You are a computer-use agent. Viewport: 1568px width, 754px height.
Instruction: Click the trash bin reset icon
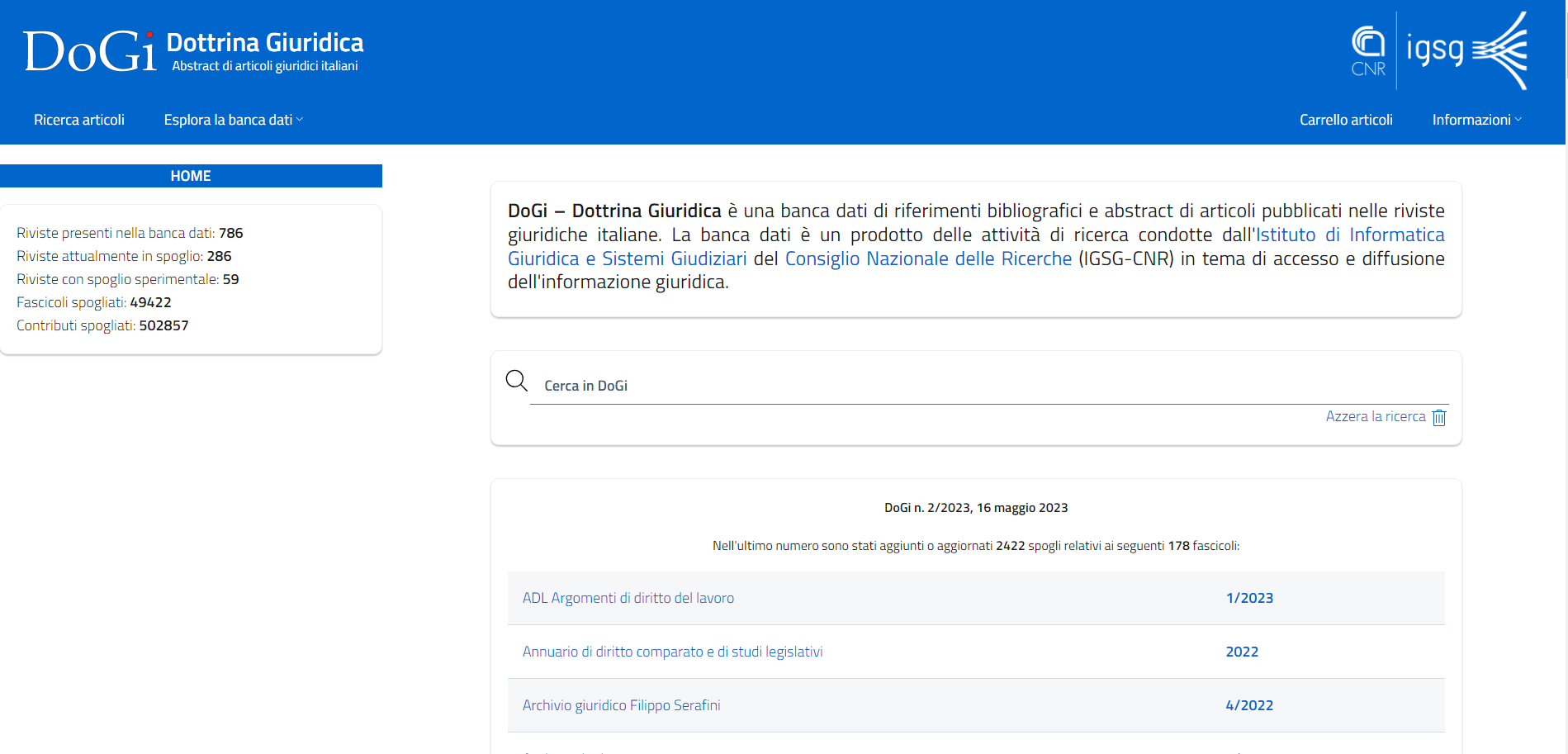click(1439, 417)
